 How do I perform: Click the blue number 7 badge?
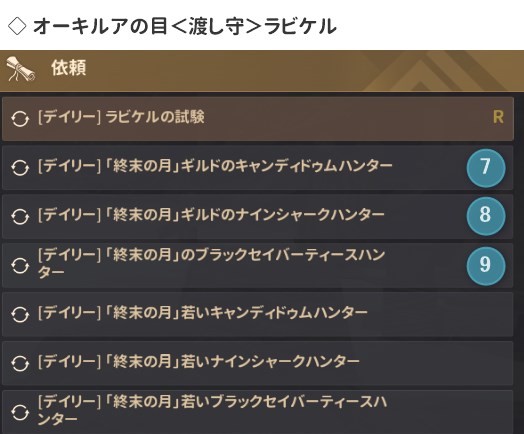click(486, 167)
